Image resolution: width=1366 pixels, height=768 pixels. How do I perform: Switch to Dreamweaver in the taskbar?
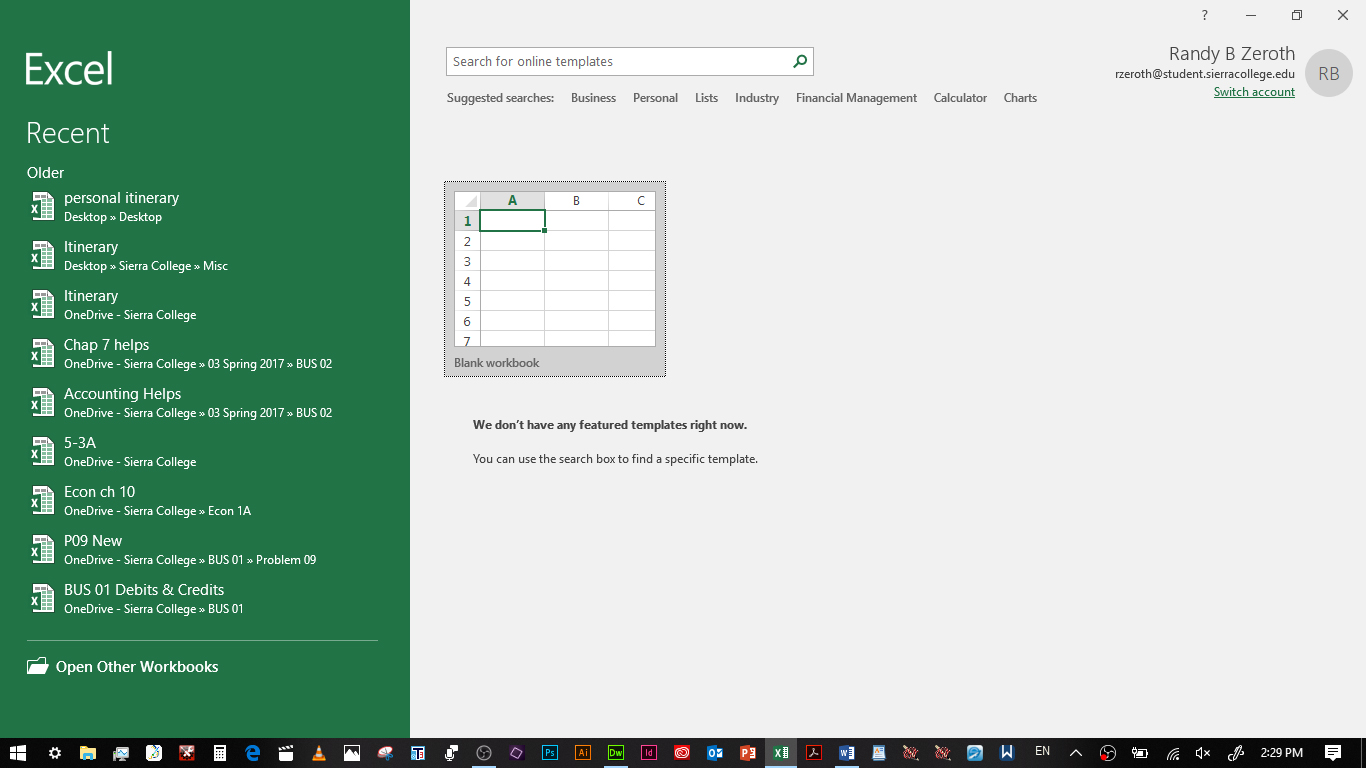(x=616, y=753)
